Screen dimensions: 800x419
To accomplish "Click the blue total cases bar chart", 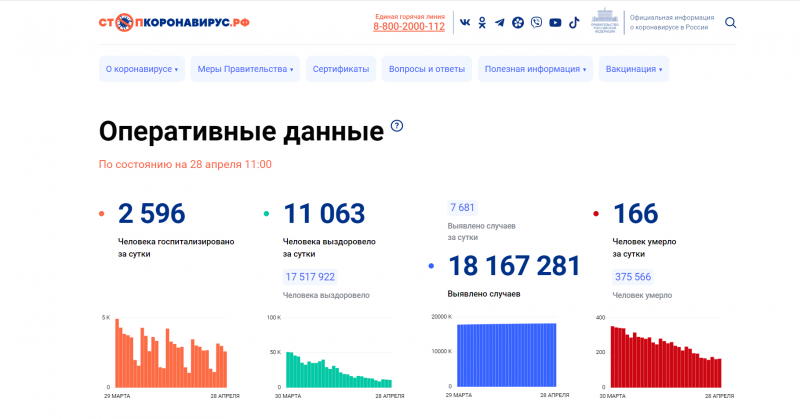I will pos(506,355).
